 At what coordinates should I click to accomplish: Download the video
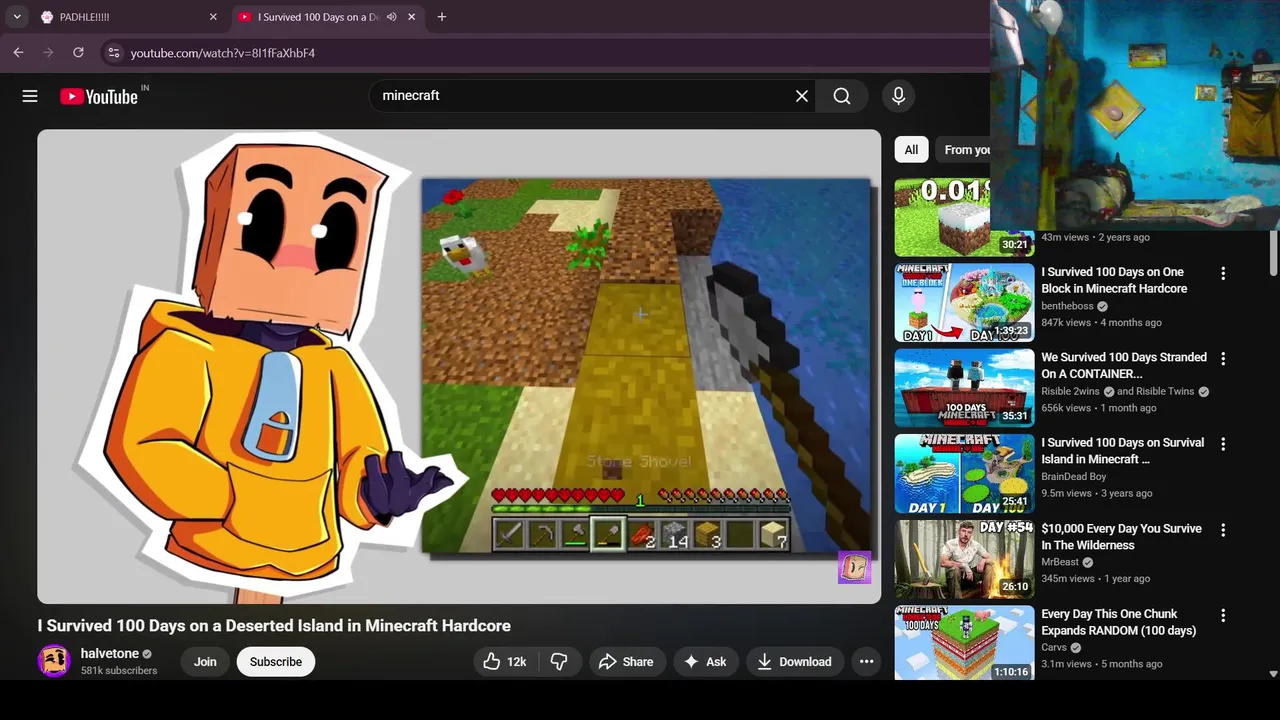point(794,662)
